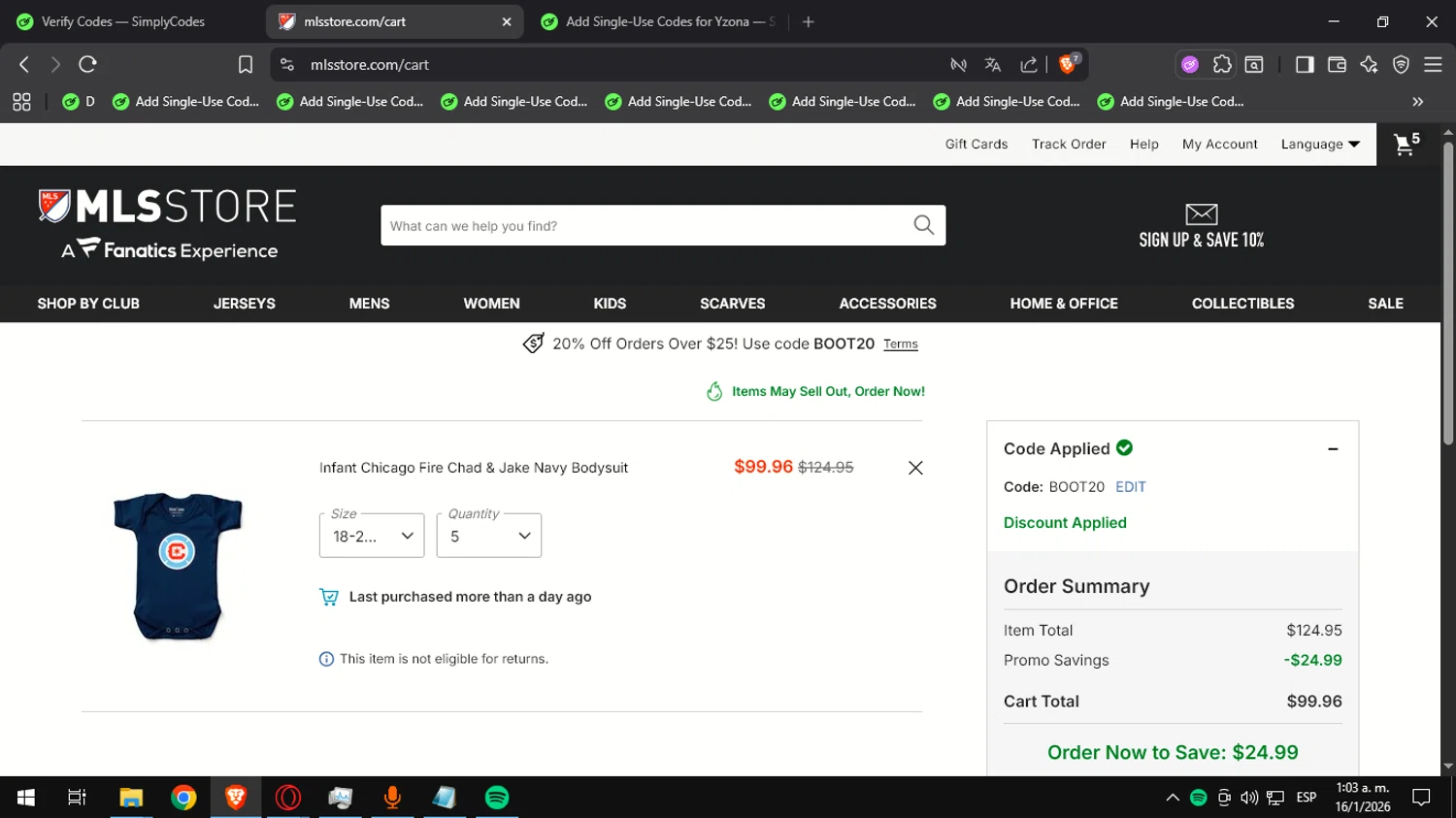Image resolution: width=1456 pixels, height=818 pixels.
Task: Click the page vertical scrollbar
Action: coord(1448,293)
